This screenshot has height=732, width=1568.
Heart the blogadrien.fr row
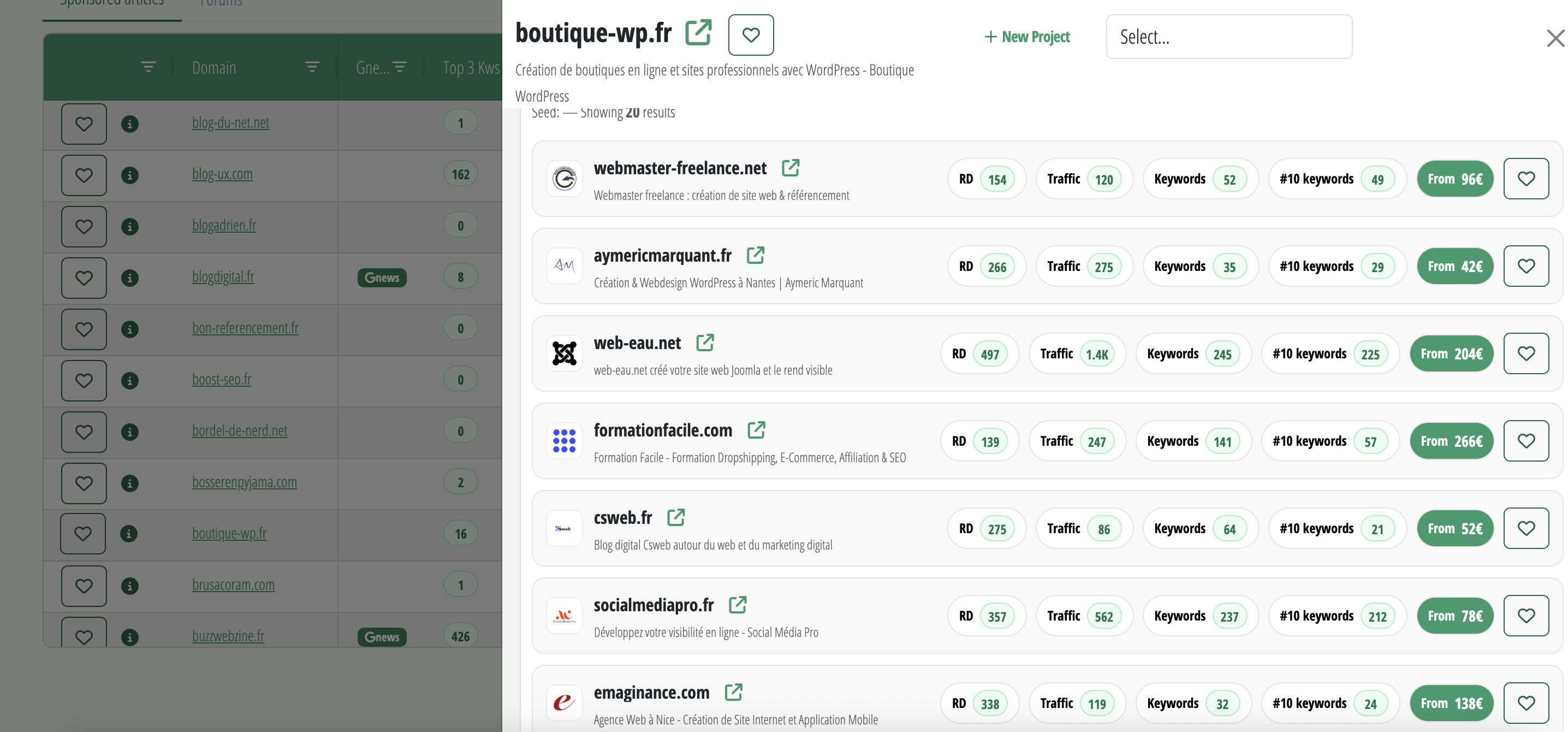tap(84, 227)
